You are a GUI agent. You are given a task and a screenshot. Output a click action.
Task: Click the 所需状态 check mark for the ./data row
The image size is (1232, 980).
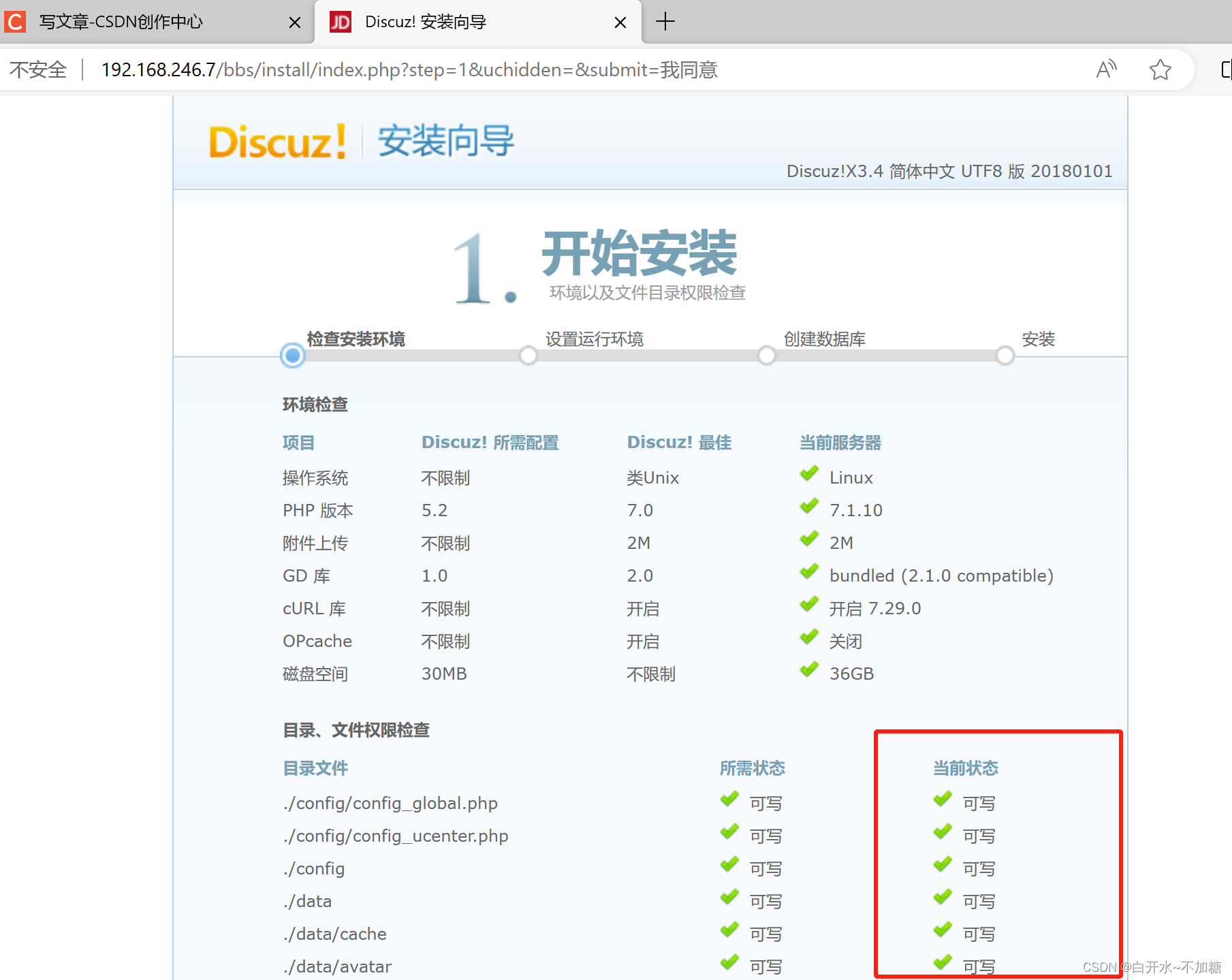pos(729,898)
